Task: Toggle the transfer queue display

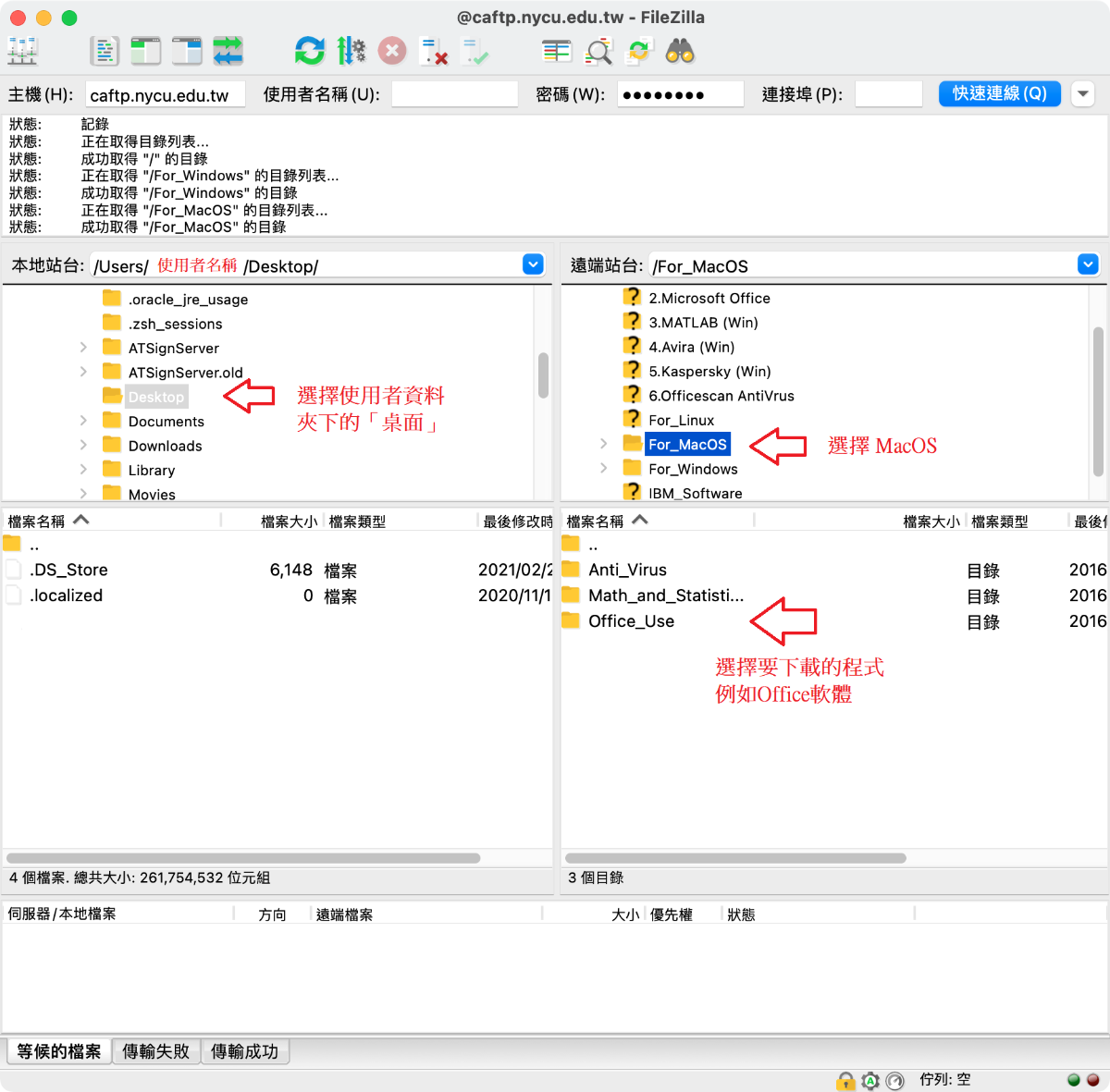Action: pyautogui.click(x=228, y=51)
